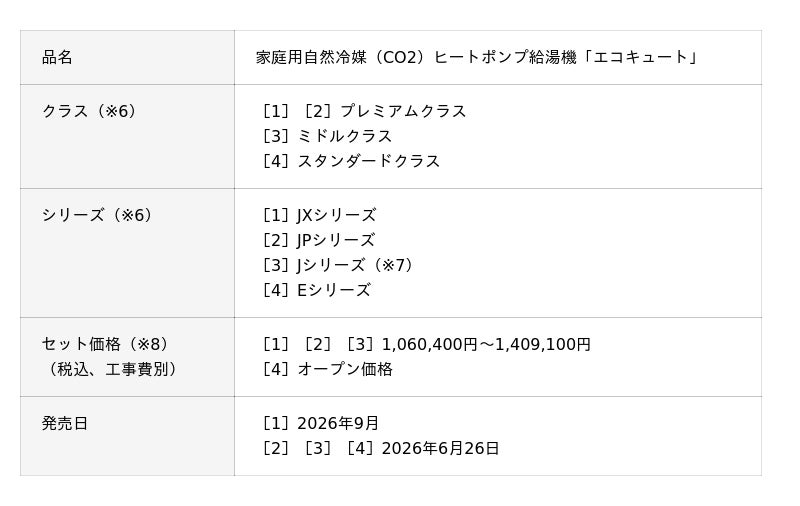Select the 2026年6月26日 release date
Screen dimensions: 800x506
pos(440,448)
